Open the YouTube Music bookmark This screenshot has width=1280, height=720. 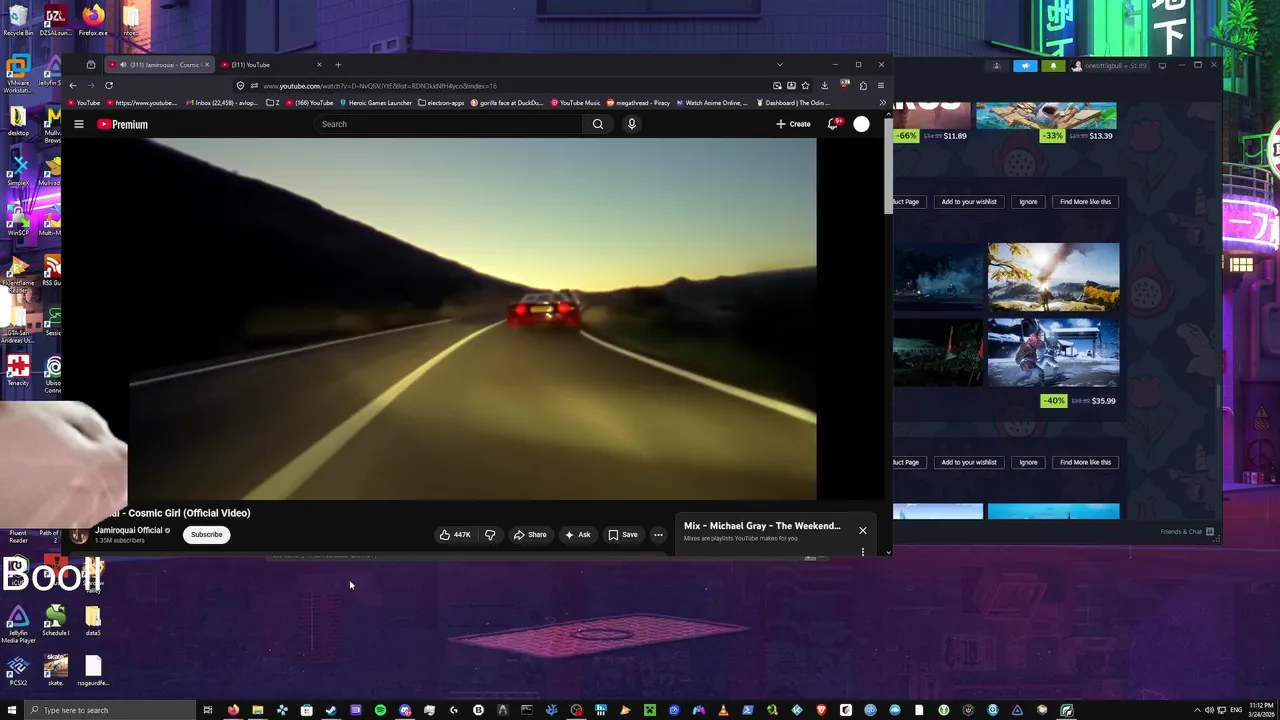(x=576, y=102)
